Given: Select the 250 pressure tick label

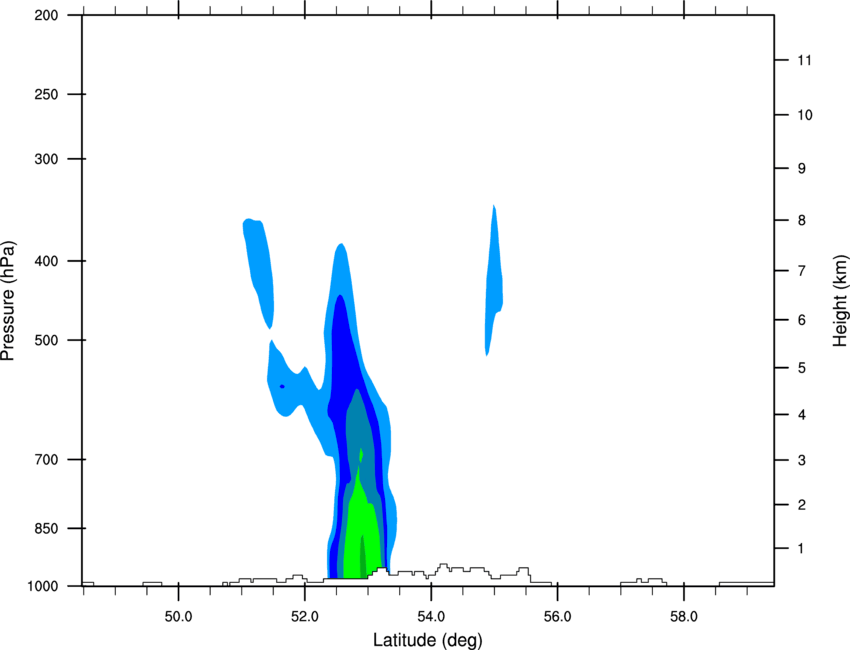Looking at the screenshot, I should (x=46, y=94).
